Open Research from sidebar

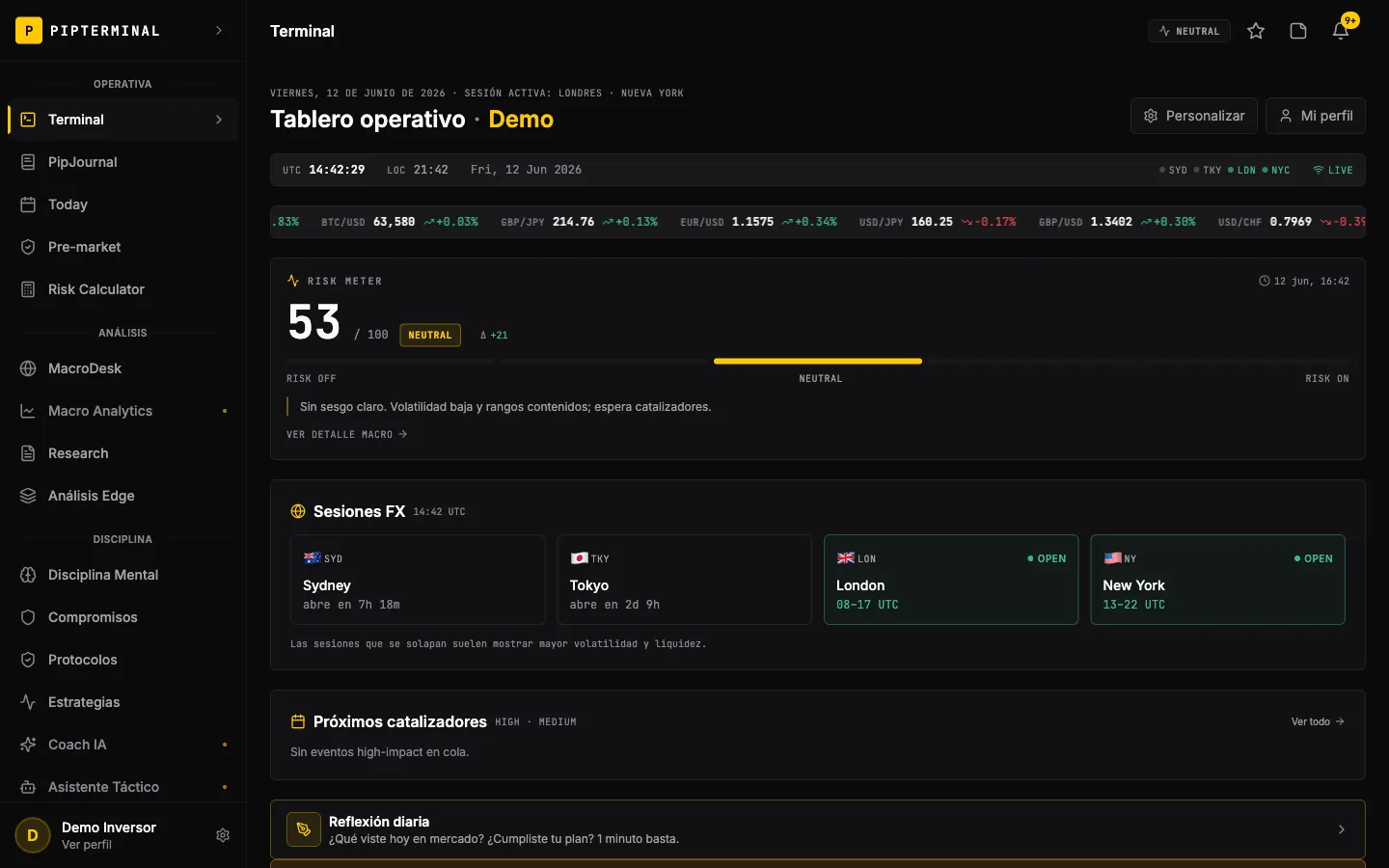pos(123,453)
